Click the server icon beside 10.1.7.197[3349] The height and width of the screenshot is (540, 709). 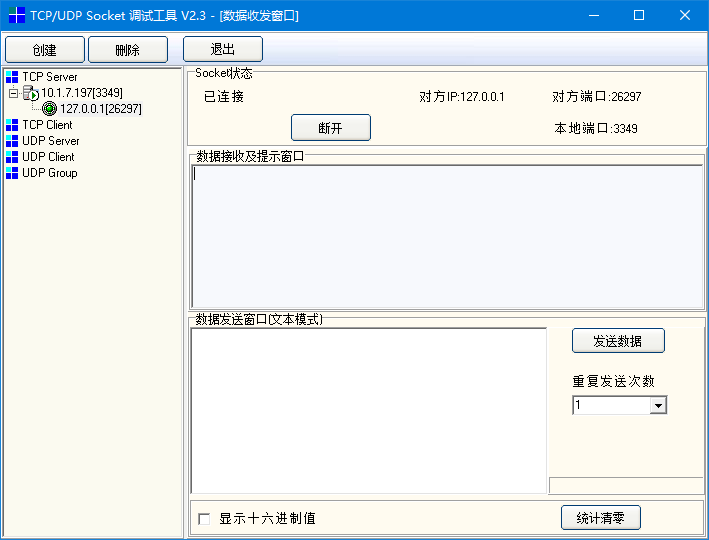31,93
